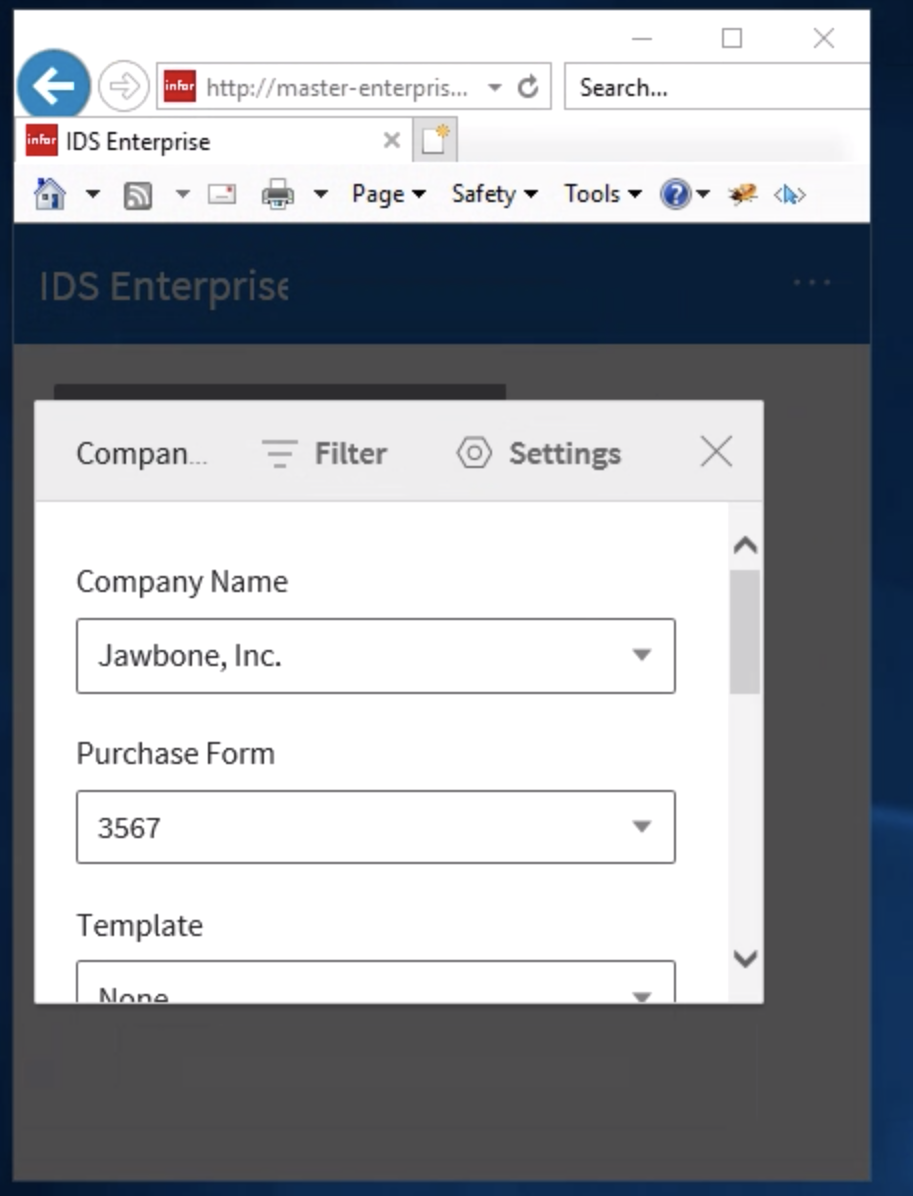This screenshot has height=1196, width=913.
Task: Click the bug extension icon in command bar
Action: click(x=742, y=195)
